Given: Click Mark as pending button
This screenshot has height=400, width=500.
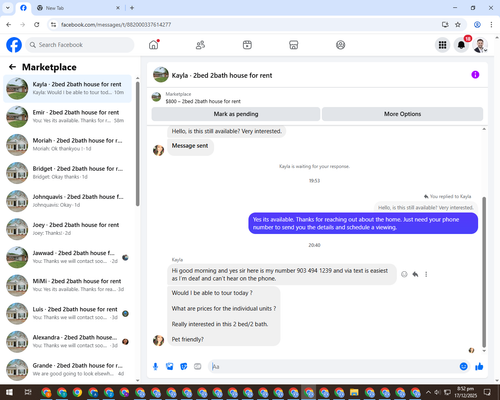Looking at the screenshot, I should pyautogui.click(x=236, y=114).
